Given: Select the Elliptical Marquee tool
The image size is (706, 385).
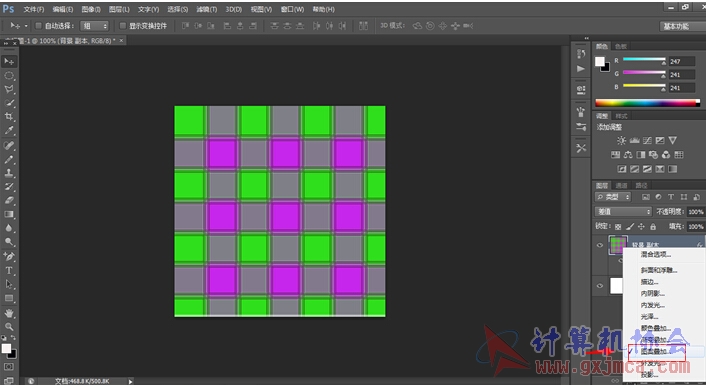Looking at the screenshot, I should pyautogui.click(x=9, y=75).
